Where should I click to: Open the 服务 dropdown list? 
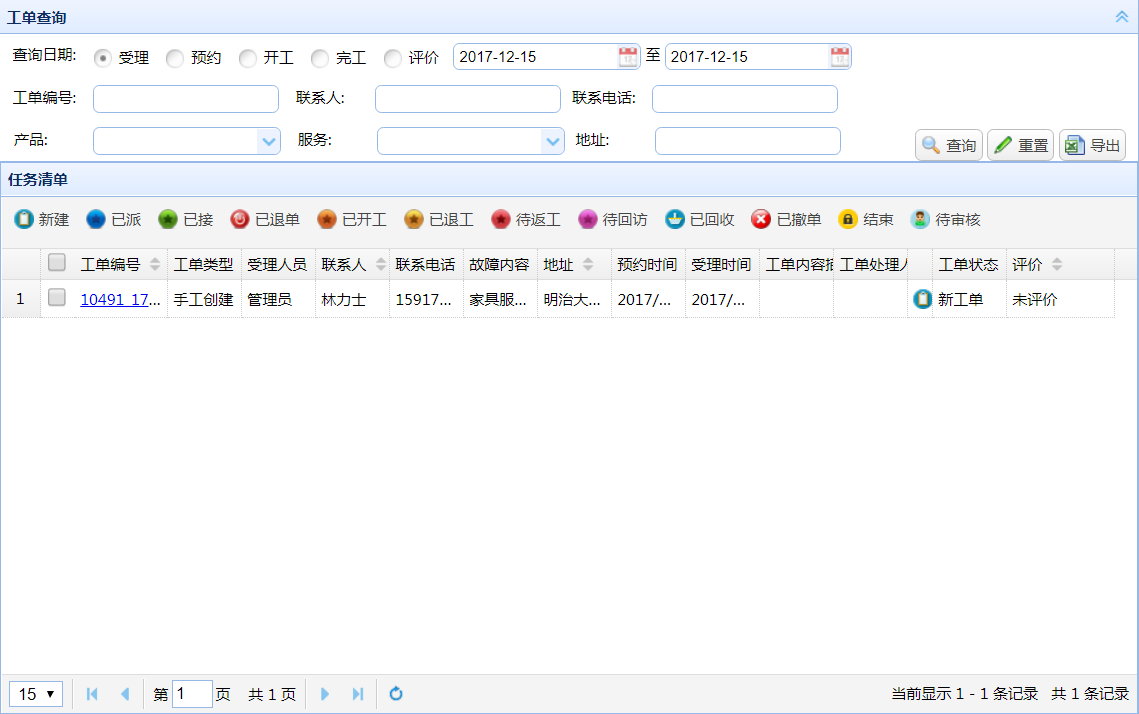pyautogui.click(x=553, y=141)
